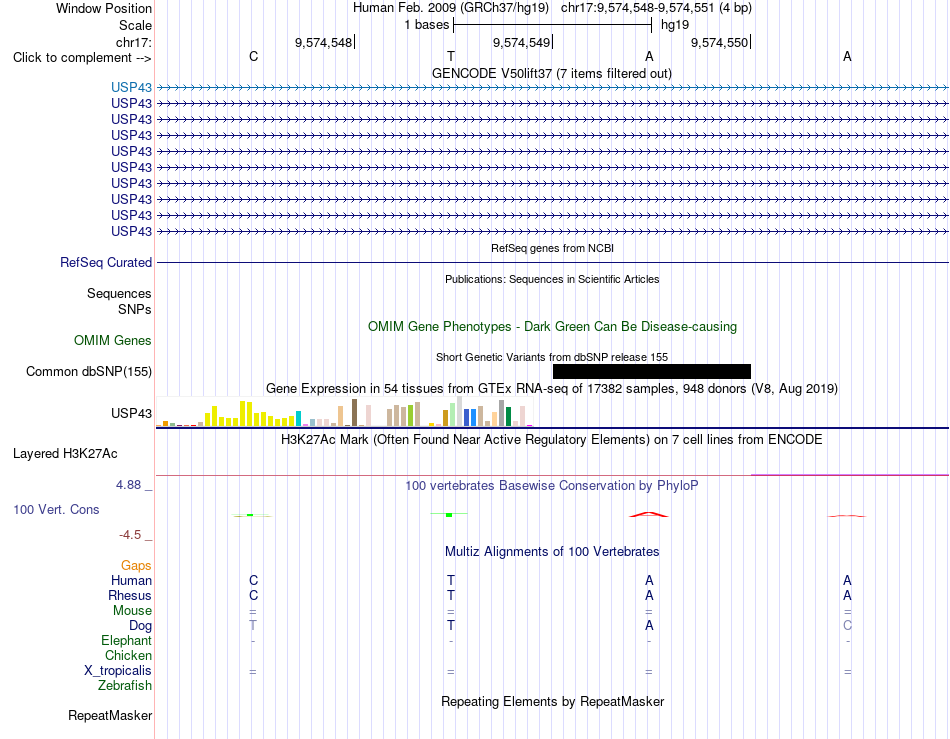Click the PhyloP Basewise Conservation title

tap(552, 485)
